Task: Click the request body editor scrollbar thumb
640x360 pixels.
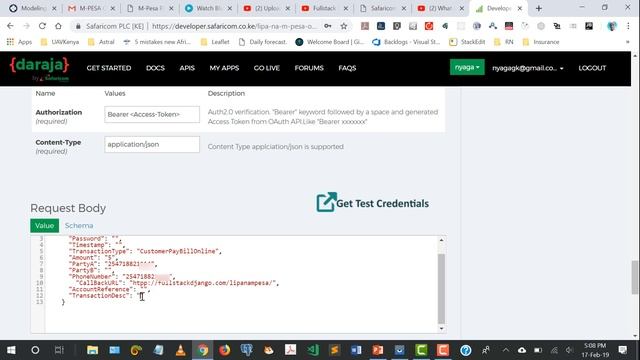Action: (441, 288)
